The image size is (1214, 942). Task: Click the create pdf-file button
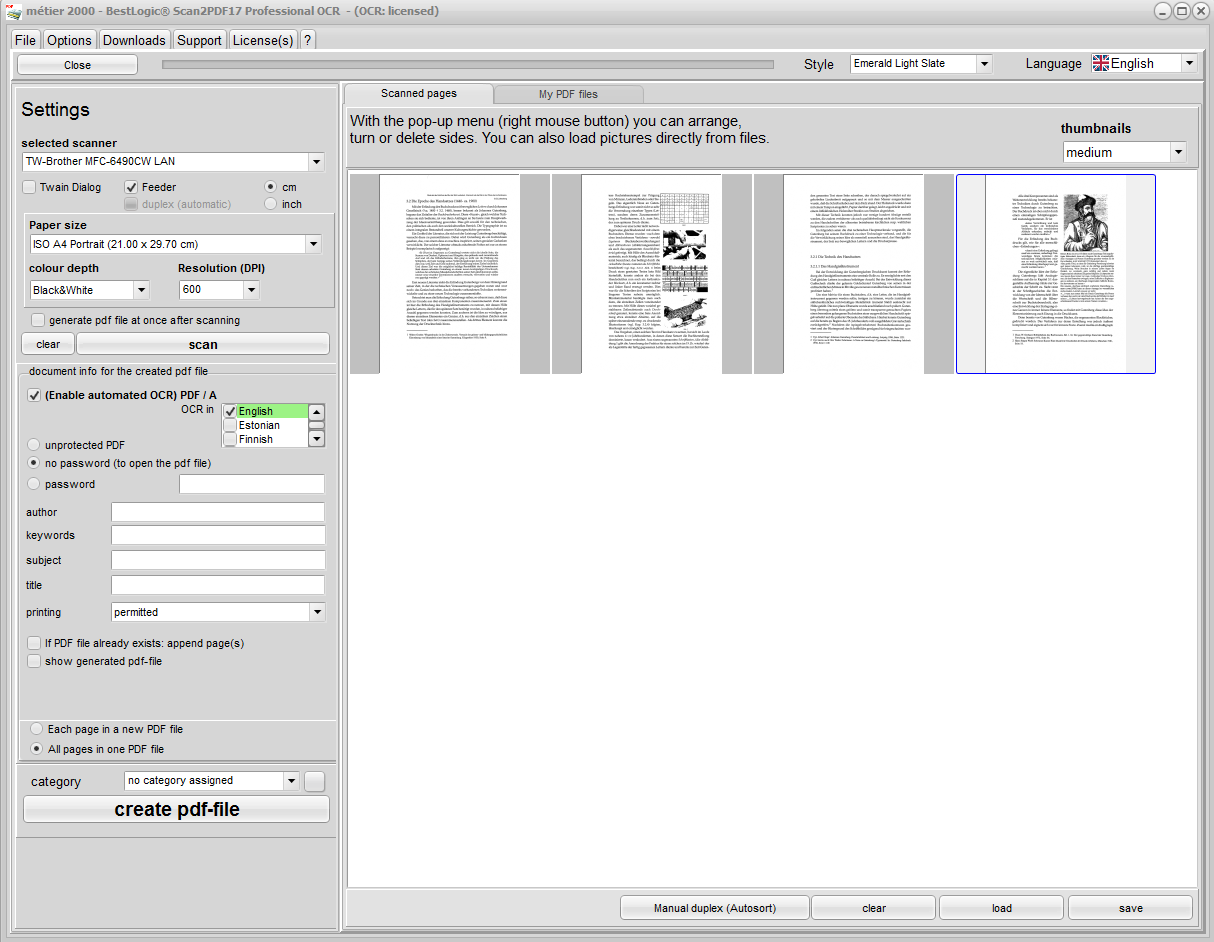(177, 809)
